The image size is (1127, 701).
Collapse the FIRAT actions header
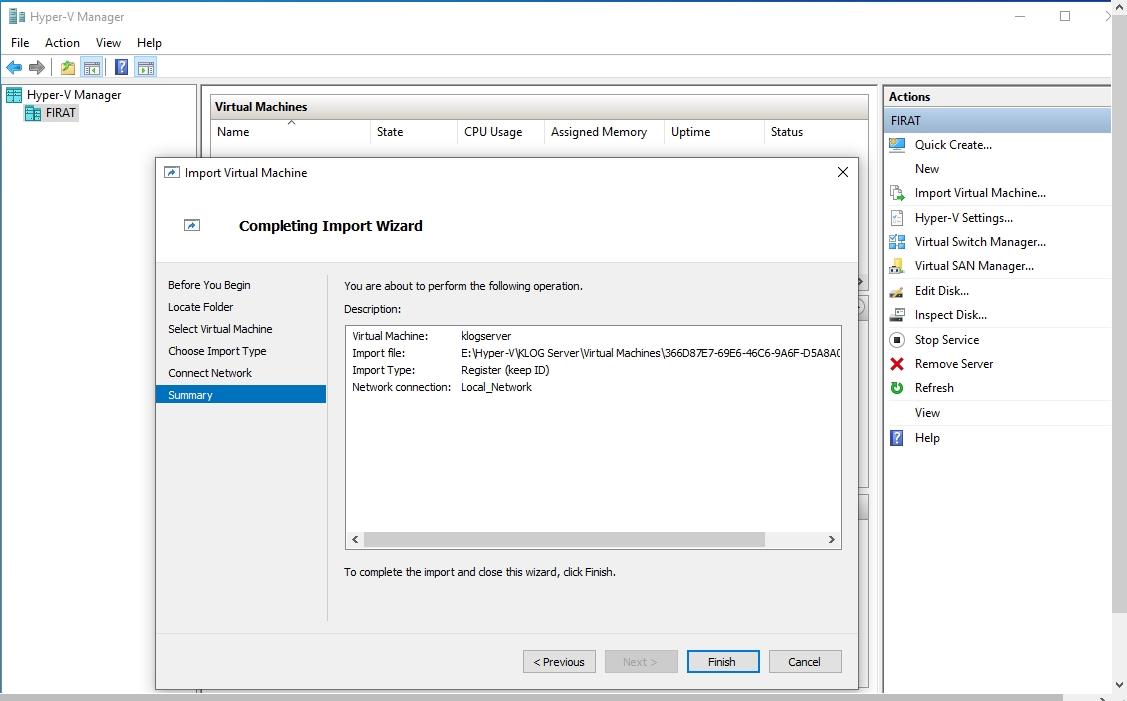pos(997,121)
